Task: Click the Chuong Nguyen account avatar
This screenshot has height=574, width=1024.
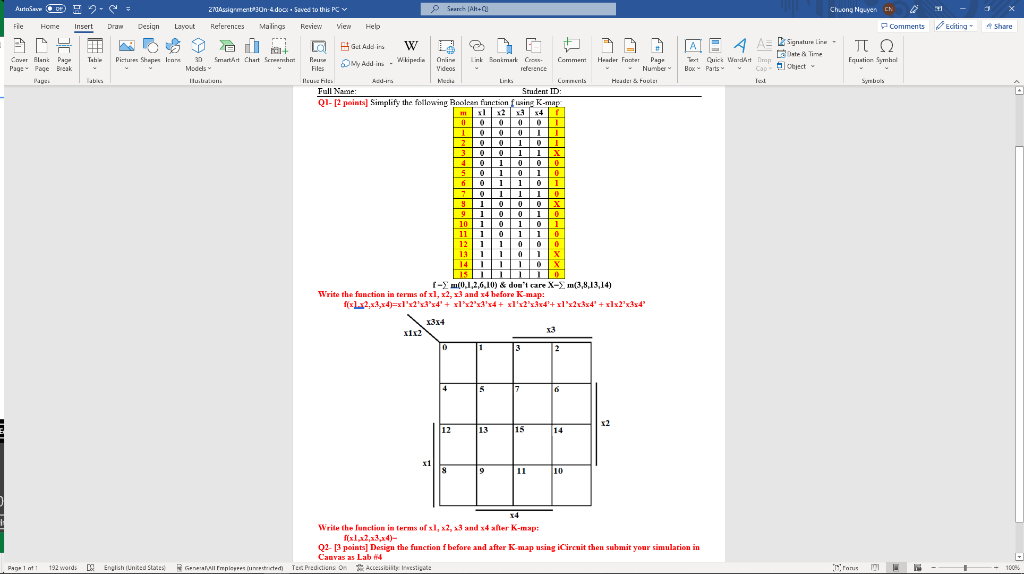Action: pyautogui.click(x=889, y=9)
